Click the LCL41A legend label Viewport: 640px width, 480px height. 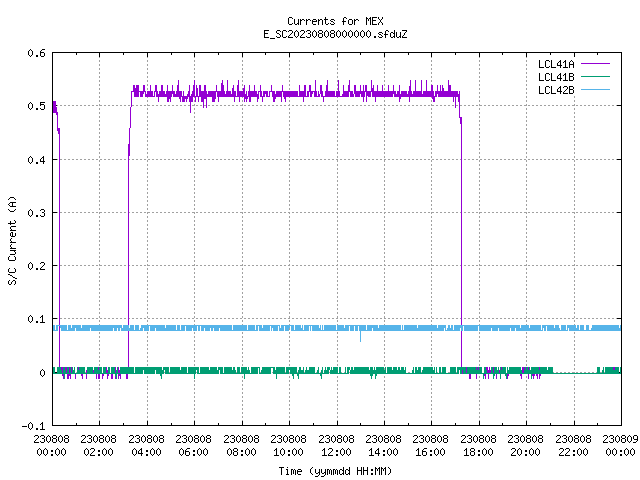pos(556,64)
